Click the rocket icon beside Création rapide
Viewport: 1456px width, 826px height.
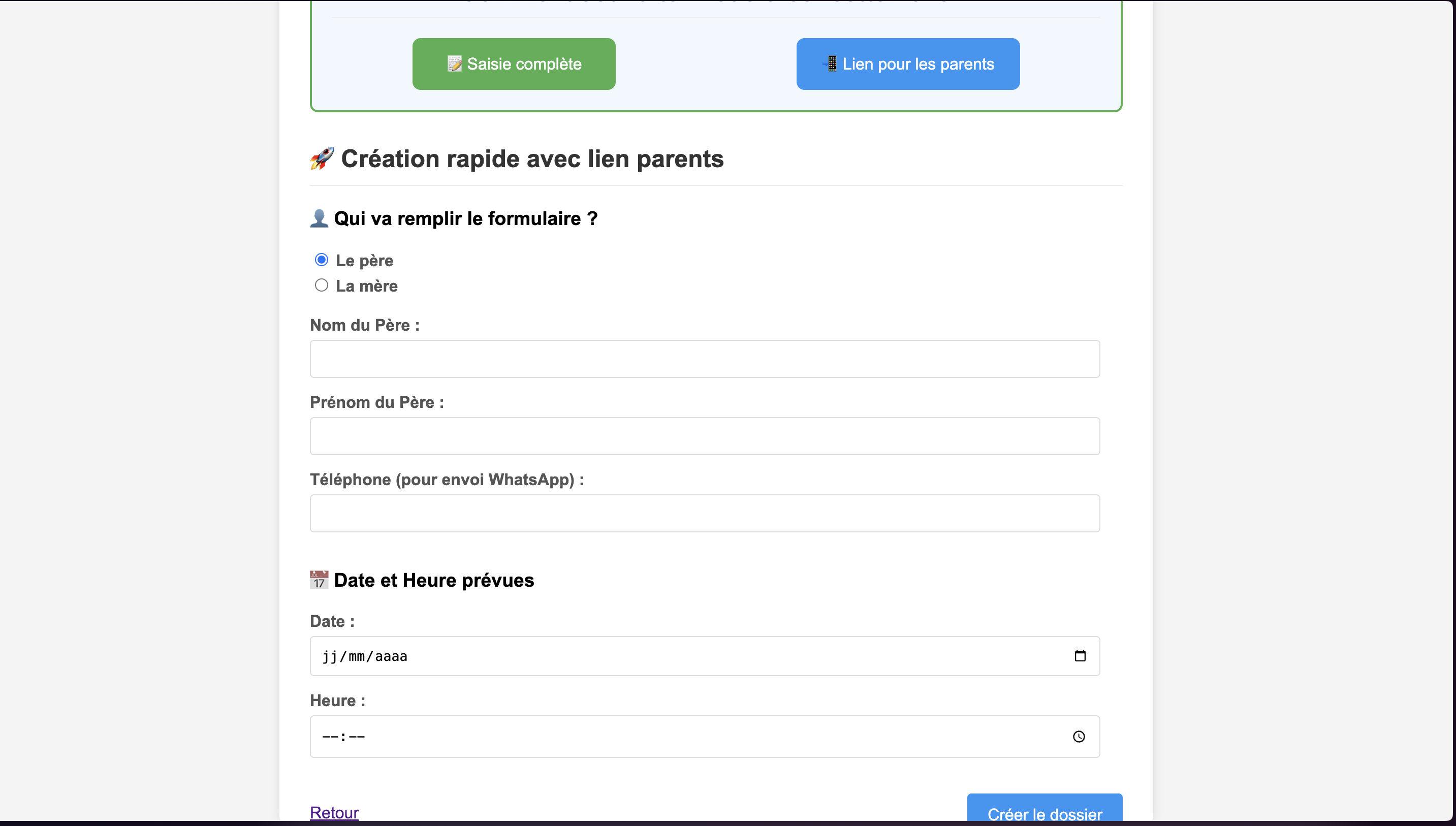(x=322, y=159)
